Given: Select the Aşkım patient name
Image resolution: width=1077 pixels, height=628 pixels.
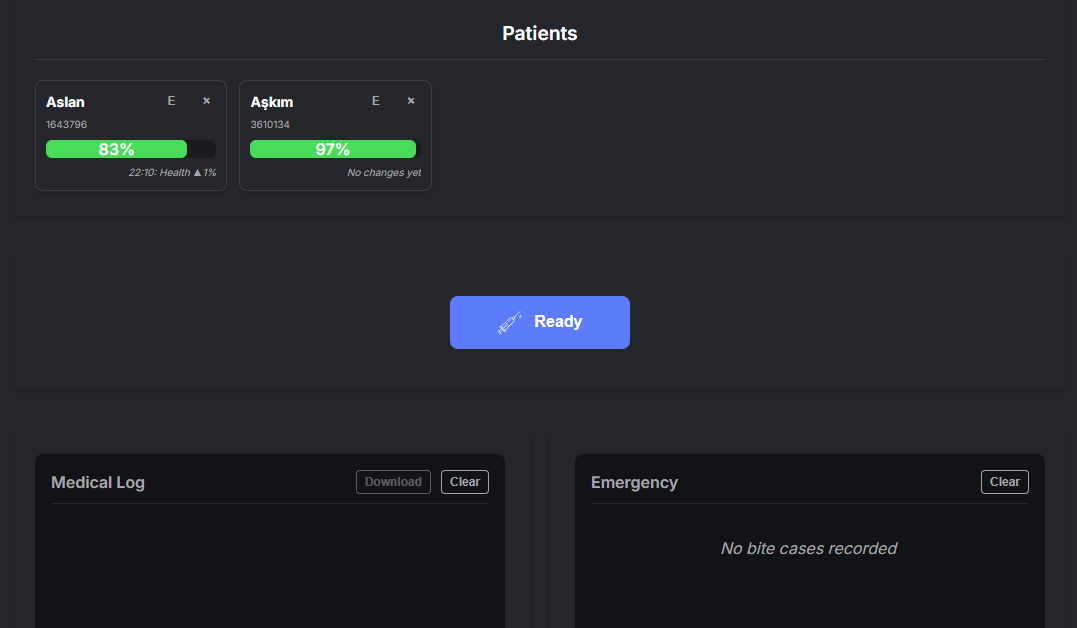Looking at the screenshot, I should 272,102.
